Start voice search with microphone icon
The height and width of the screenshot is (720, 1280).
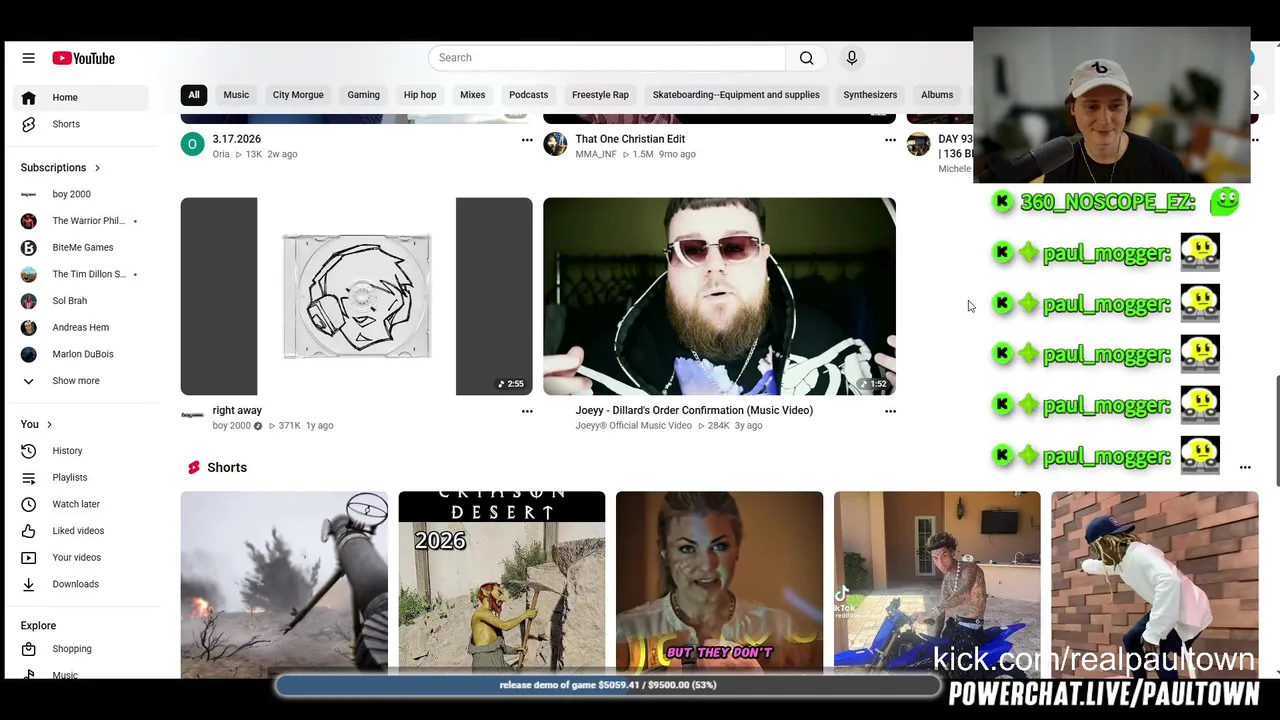point(852,58)
